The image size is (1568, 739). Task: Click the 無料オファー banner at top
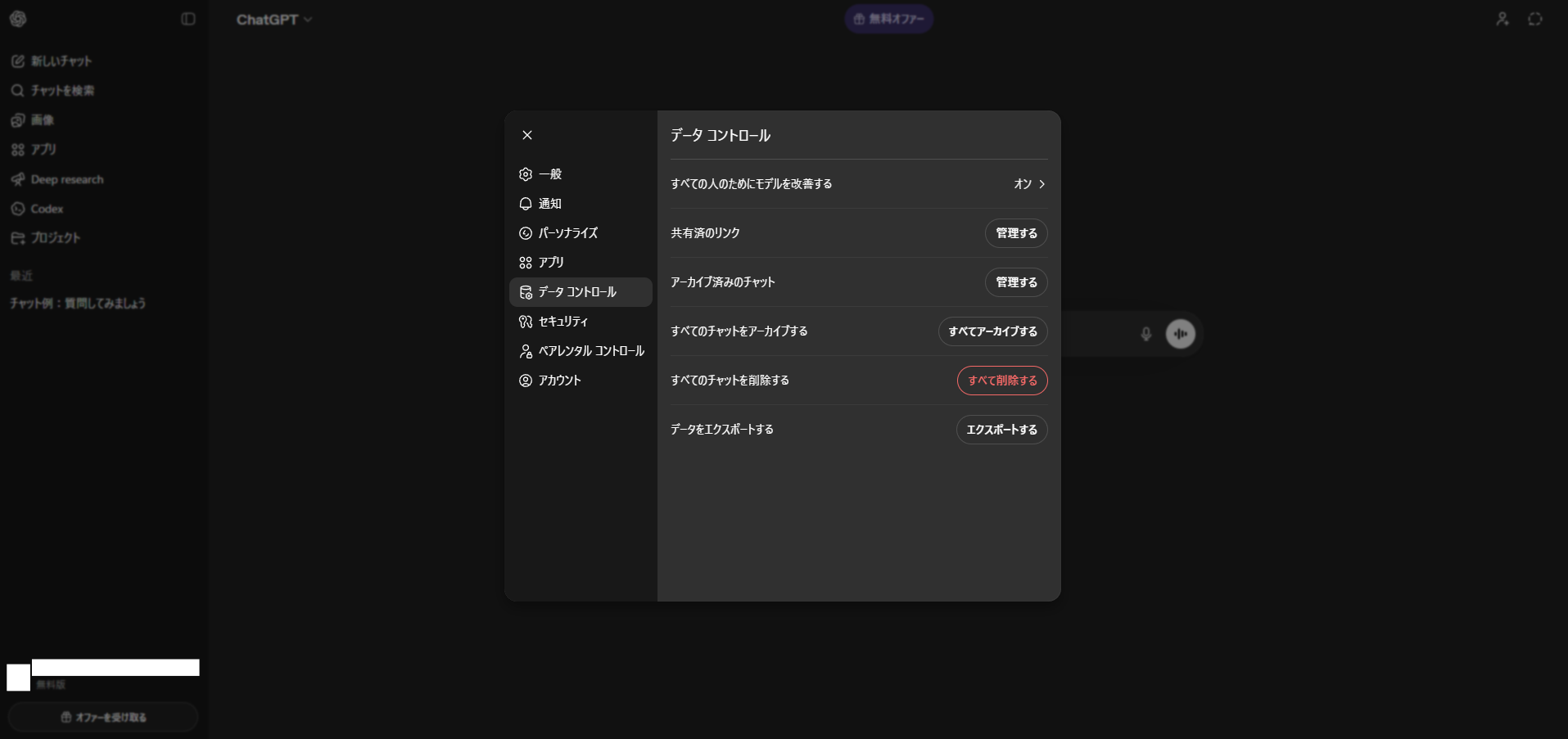(x=888, y=19)
